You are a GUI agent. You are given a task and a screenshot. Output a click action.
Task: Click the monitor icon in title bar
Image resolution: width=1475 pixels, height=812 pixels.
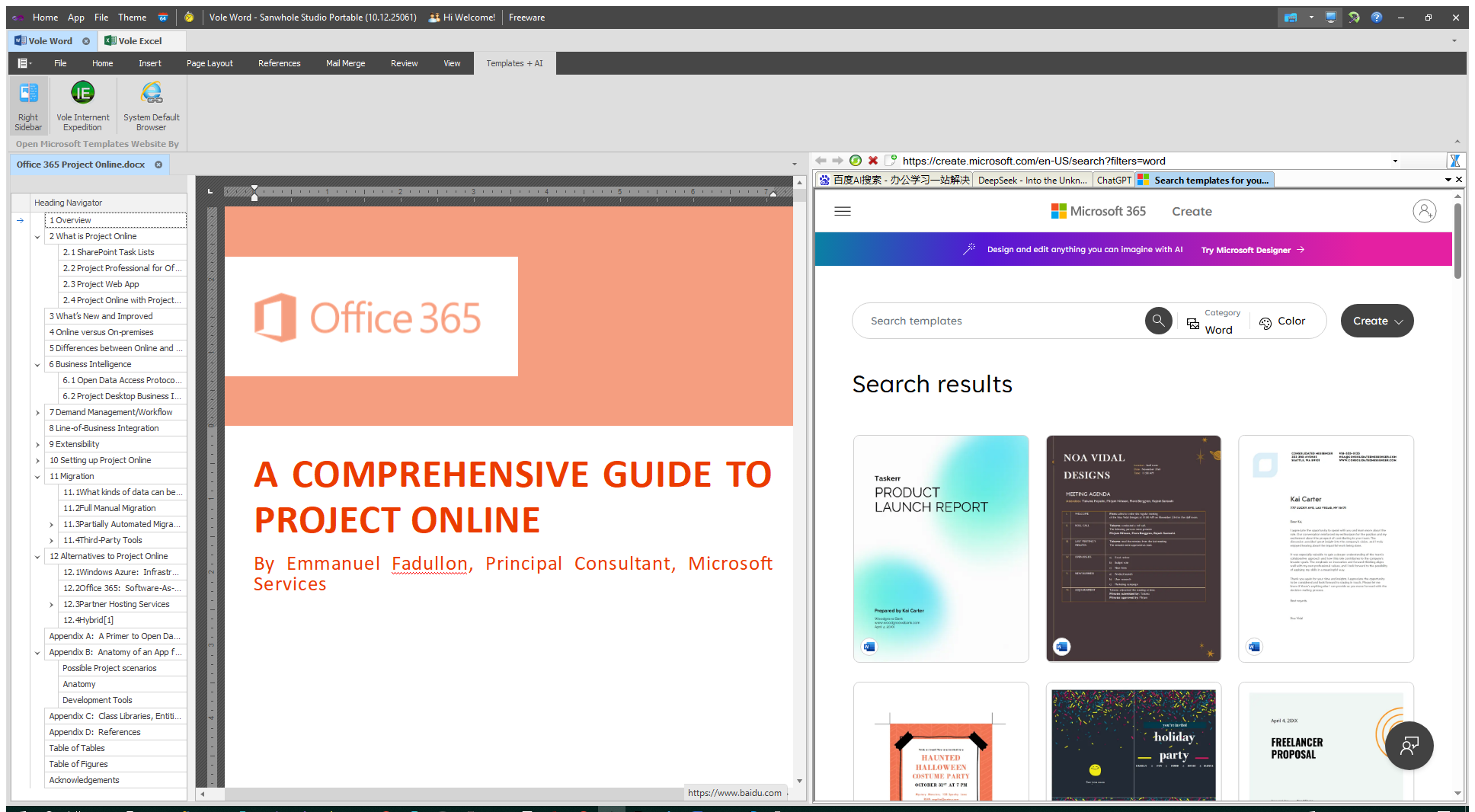(1331, 18)
